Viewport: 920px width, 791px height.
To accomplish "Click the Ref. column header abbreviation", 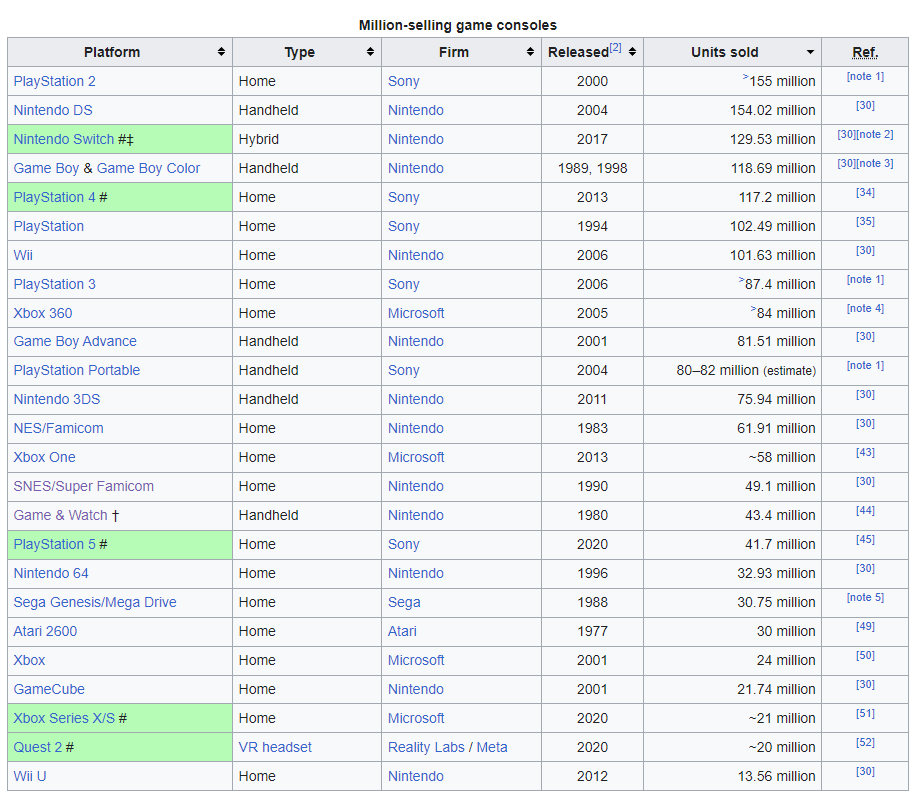I will [865, 52].
